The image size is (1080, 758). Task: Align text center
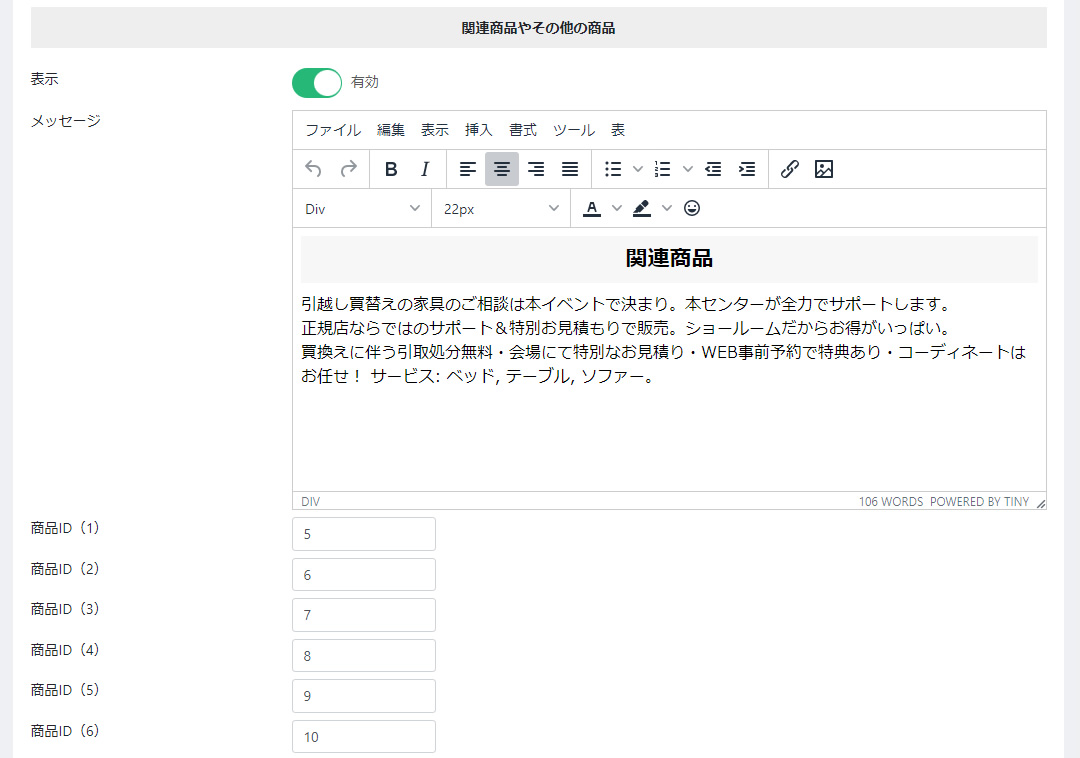pos(502,169)
